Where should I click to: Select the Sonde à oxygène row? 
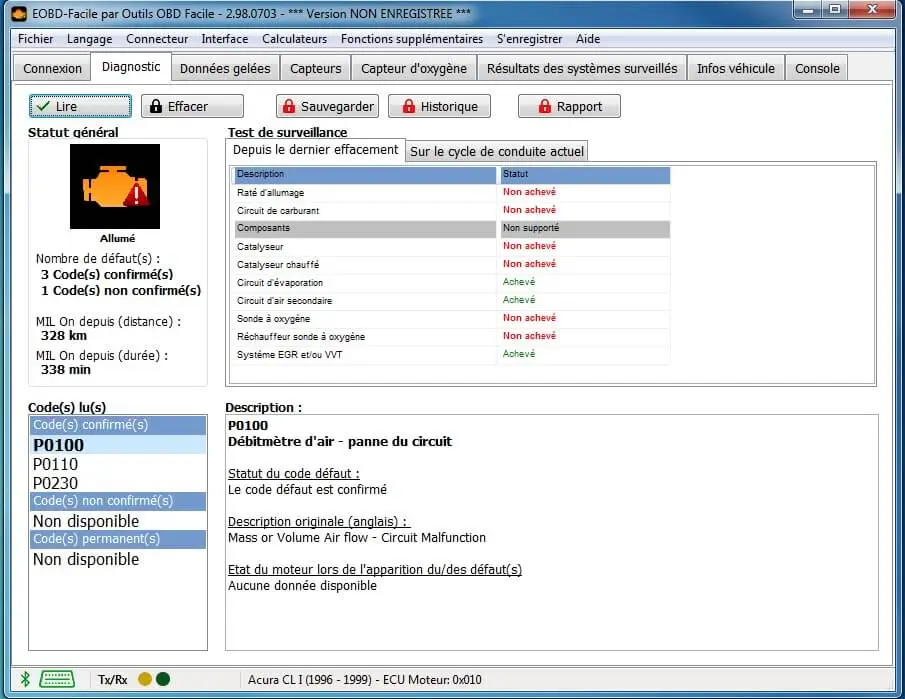(x=452, y=319)
